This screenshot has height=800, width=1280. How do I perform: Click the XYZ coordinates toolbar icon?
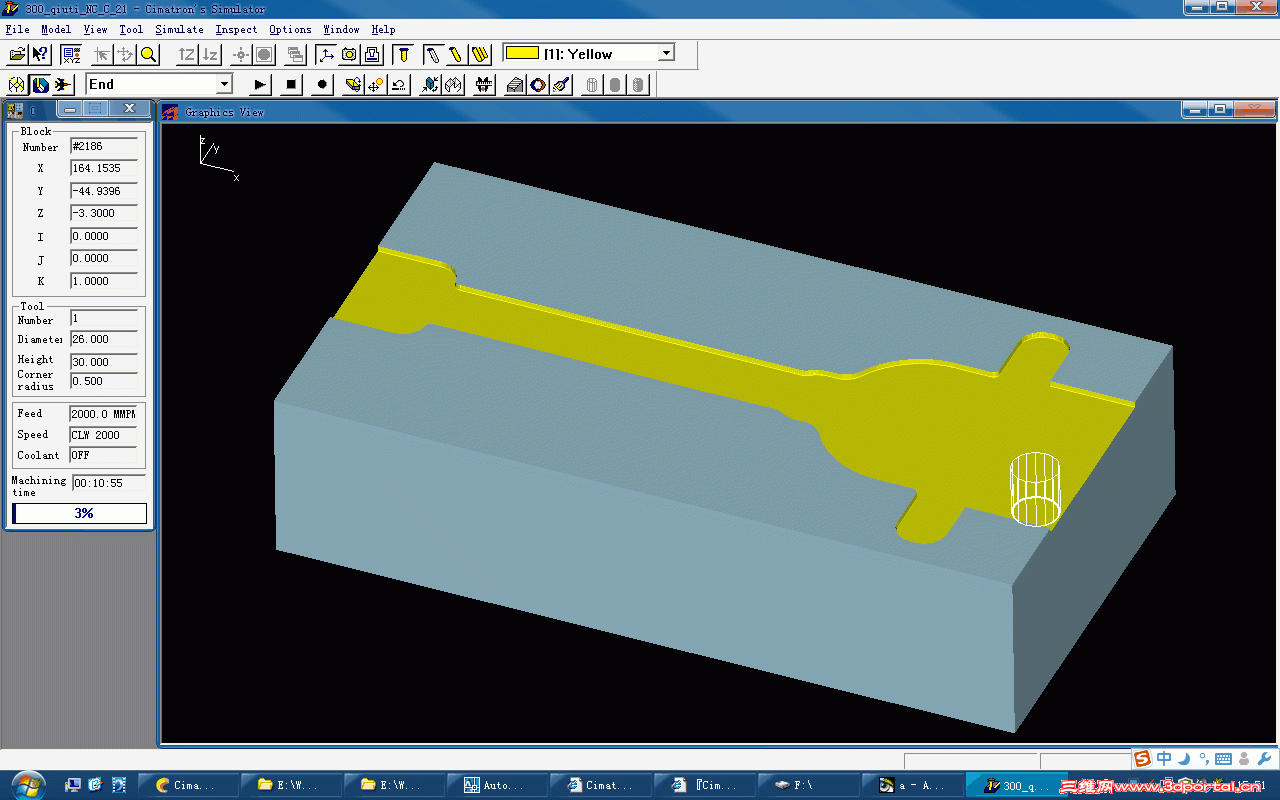[x=71, y=54]
